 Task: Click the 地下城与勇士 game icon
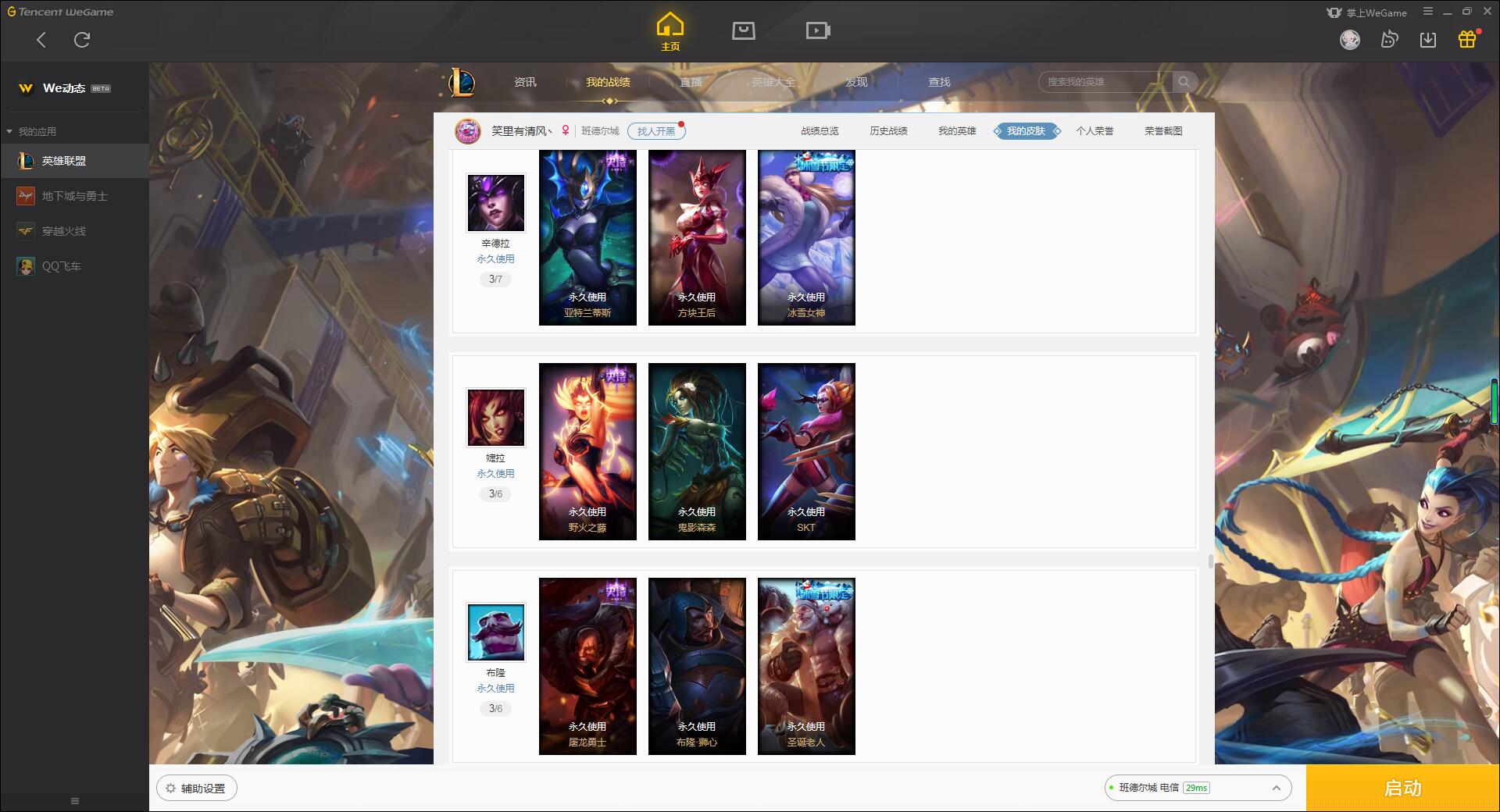pyautogui.click(x=26, y=196)
